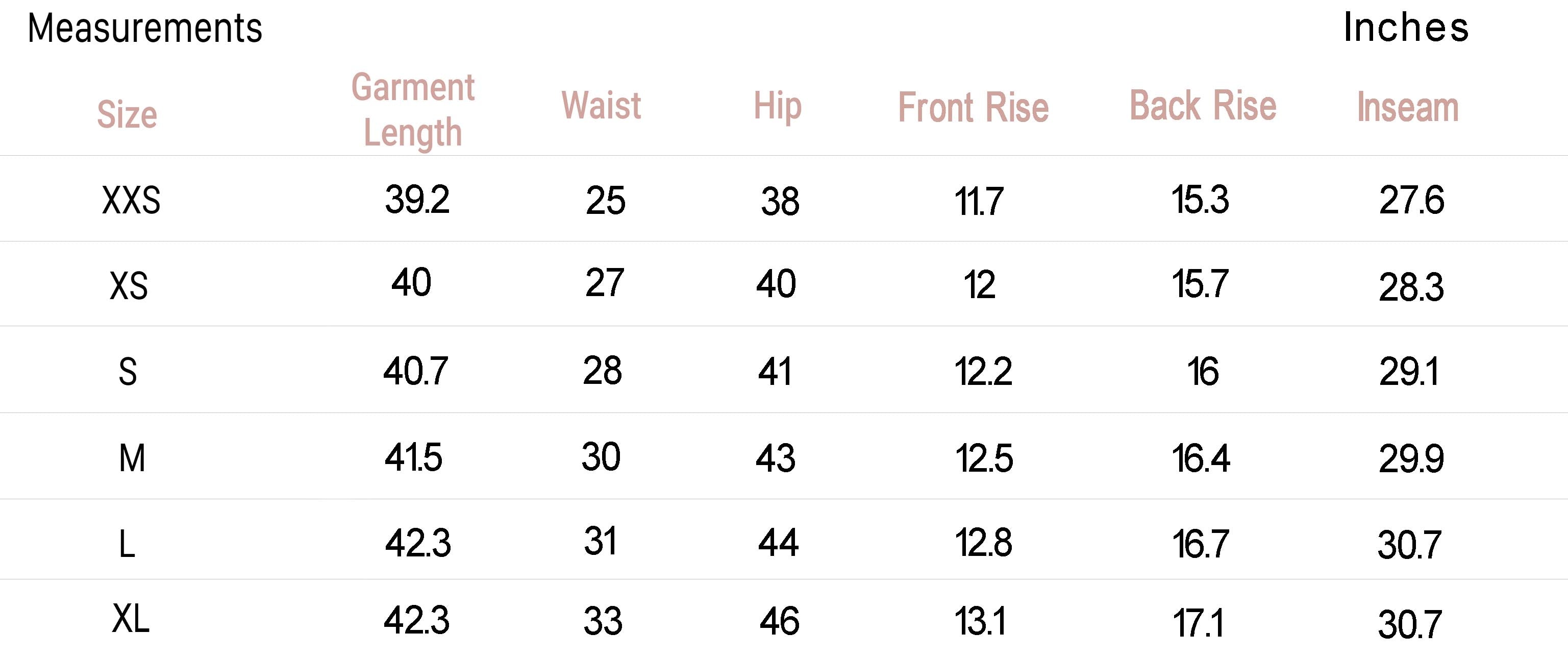The width and height of the screenshot is (1568, 657).
Task: Select the M size row label
Action: (x=132, y=458)
